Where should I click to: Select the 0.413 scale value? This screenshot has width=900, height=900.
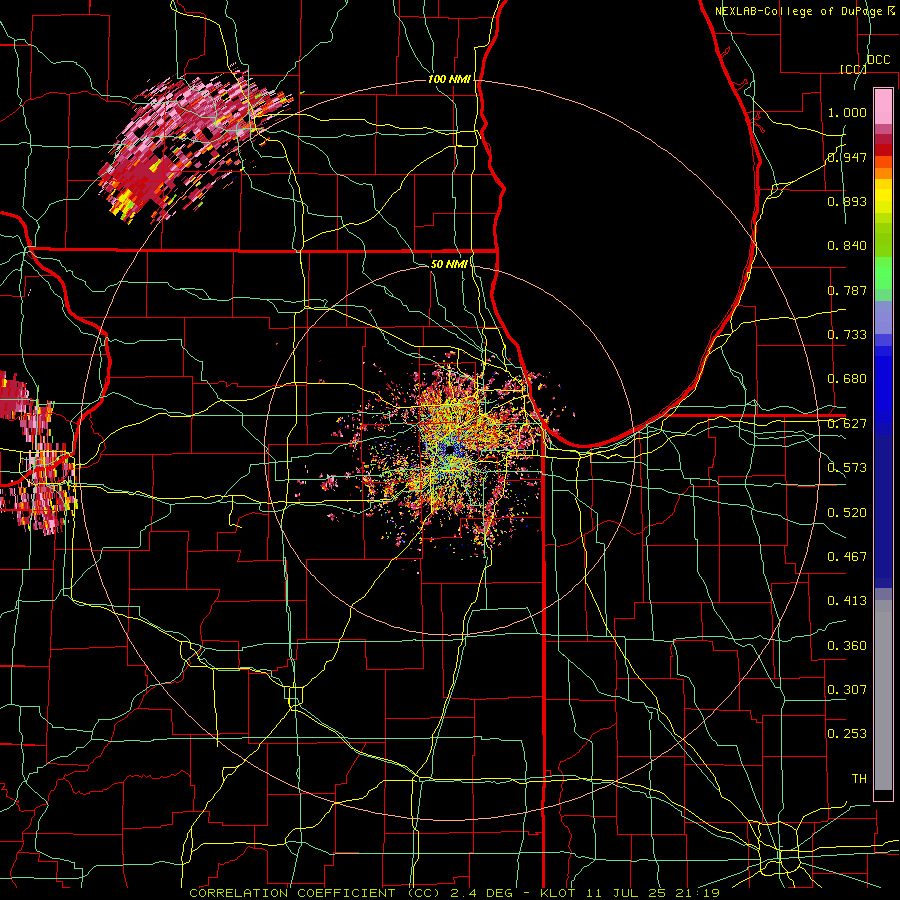847,601
